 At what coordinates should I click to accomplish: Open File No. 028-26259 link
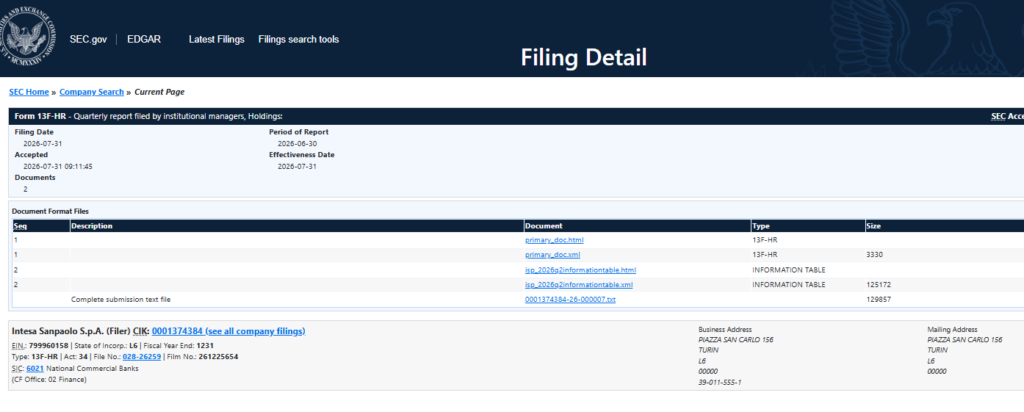(x=142, y=357)
